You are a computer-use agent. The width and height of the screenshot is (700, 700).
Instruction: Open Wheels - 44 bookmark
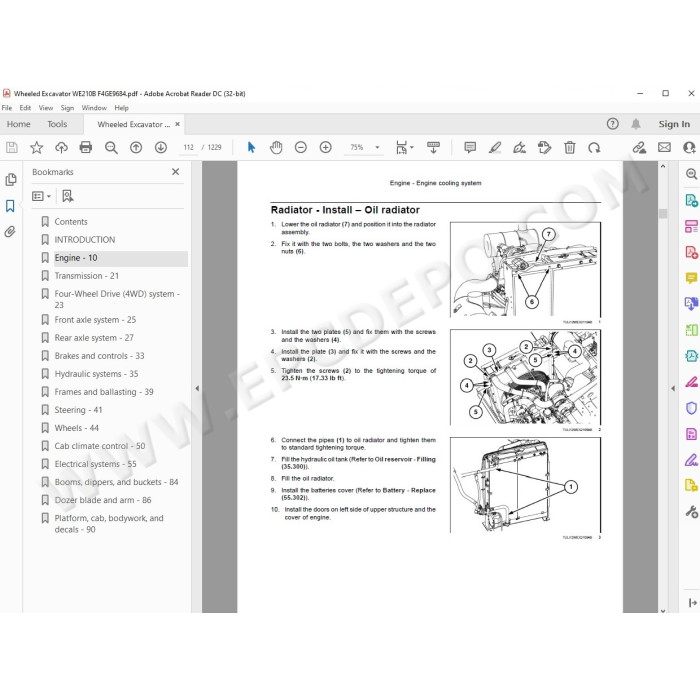click(x=76, y=428)
